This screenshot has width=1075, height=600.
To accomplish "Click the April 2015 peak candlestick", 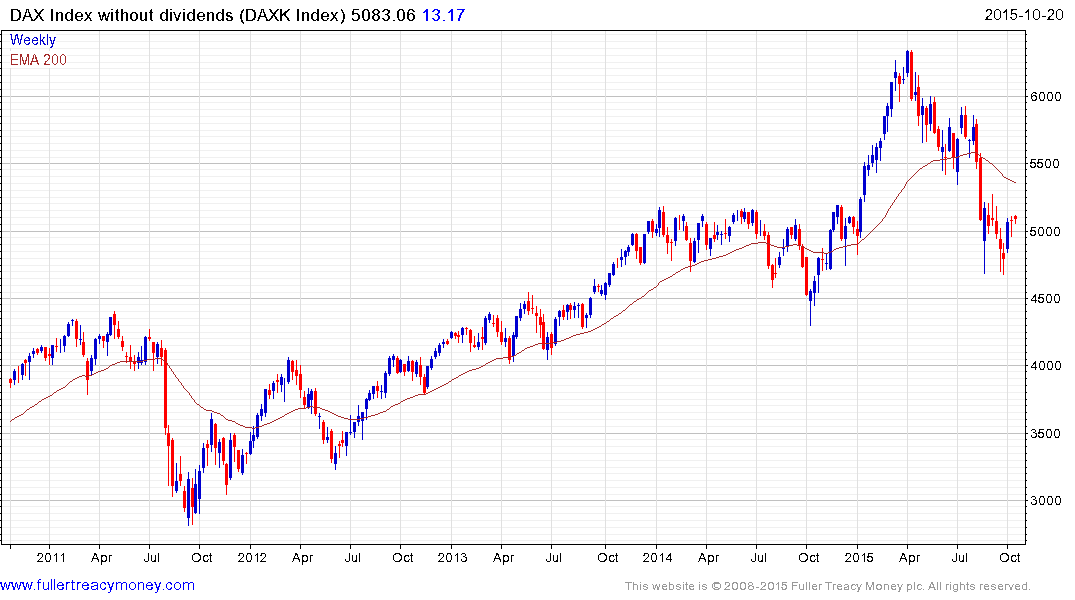I will click(x=907, y=62).
